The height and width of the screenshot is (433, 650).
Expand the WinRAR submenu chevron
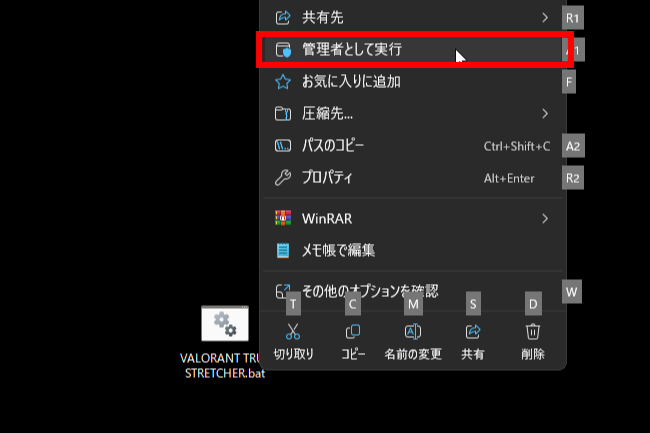click(x=545, y=218)
